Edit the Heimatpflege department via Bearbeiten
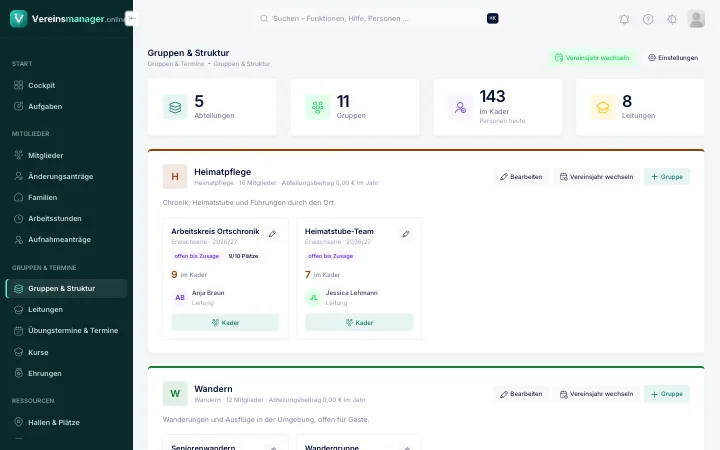 (521, 177)
